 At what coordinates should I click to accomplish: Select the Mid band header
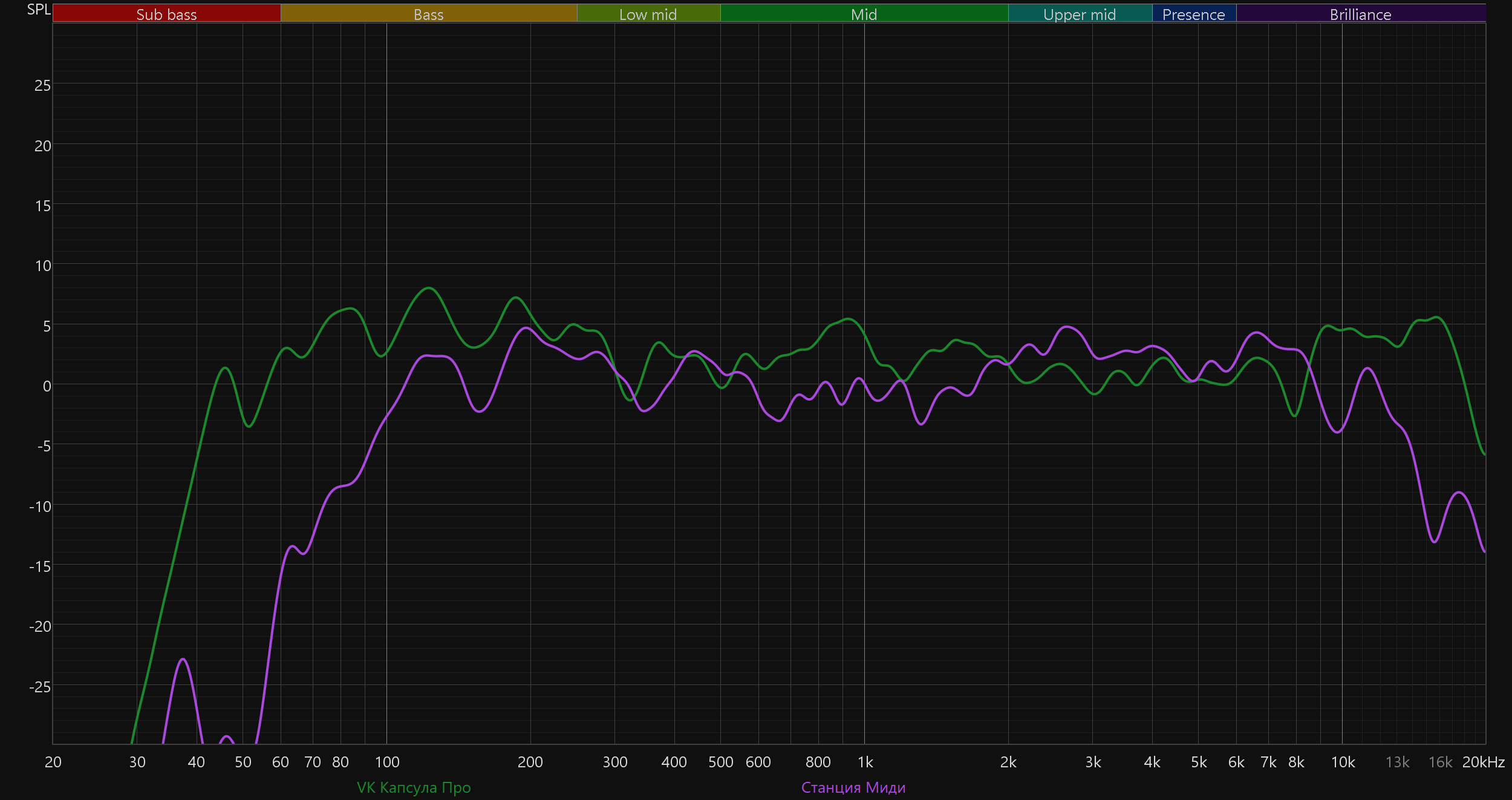864,14
